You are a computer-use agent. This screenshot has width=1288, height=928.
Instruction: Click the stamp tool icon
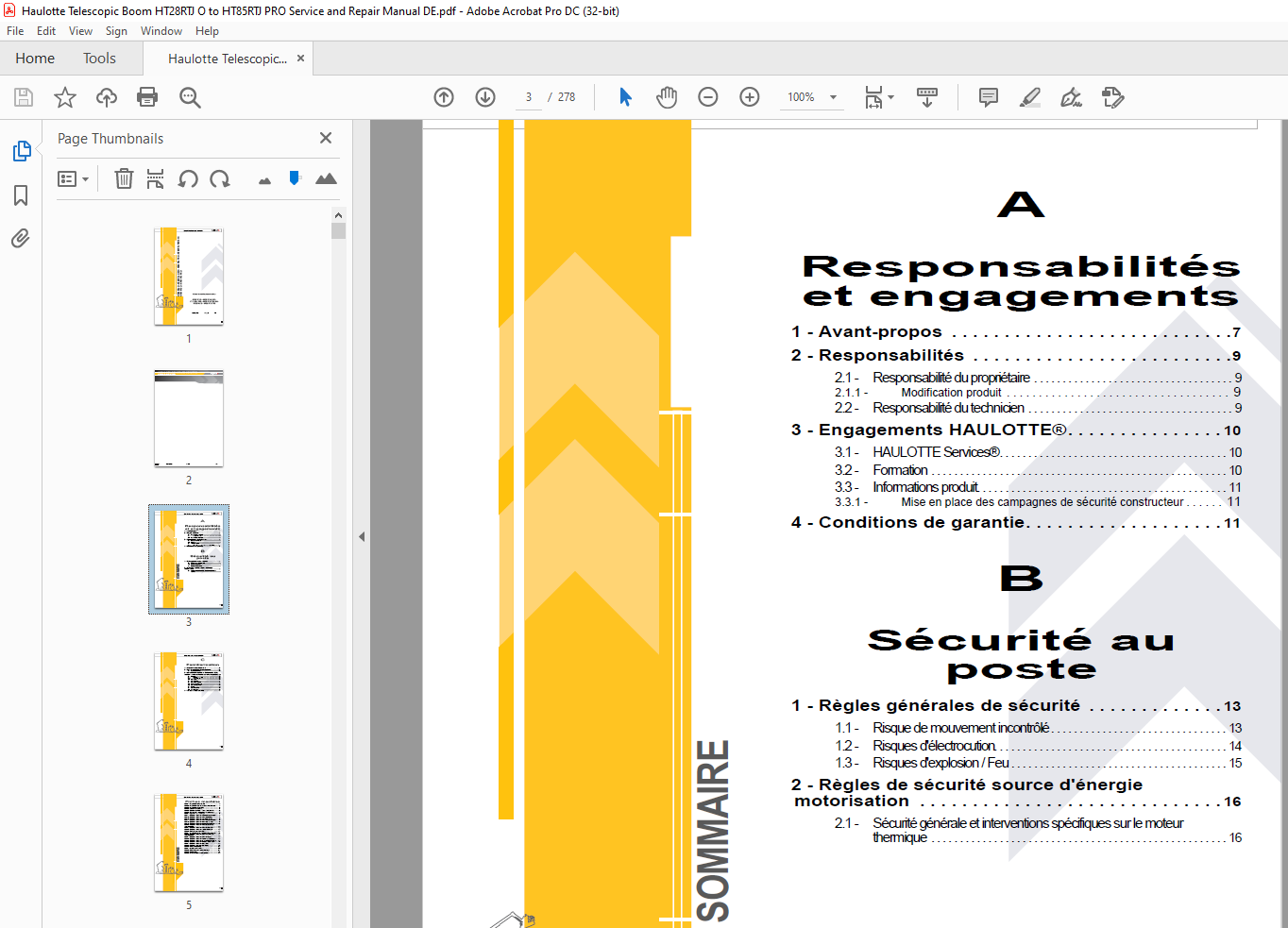coord(1112,97)
